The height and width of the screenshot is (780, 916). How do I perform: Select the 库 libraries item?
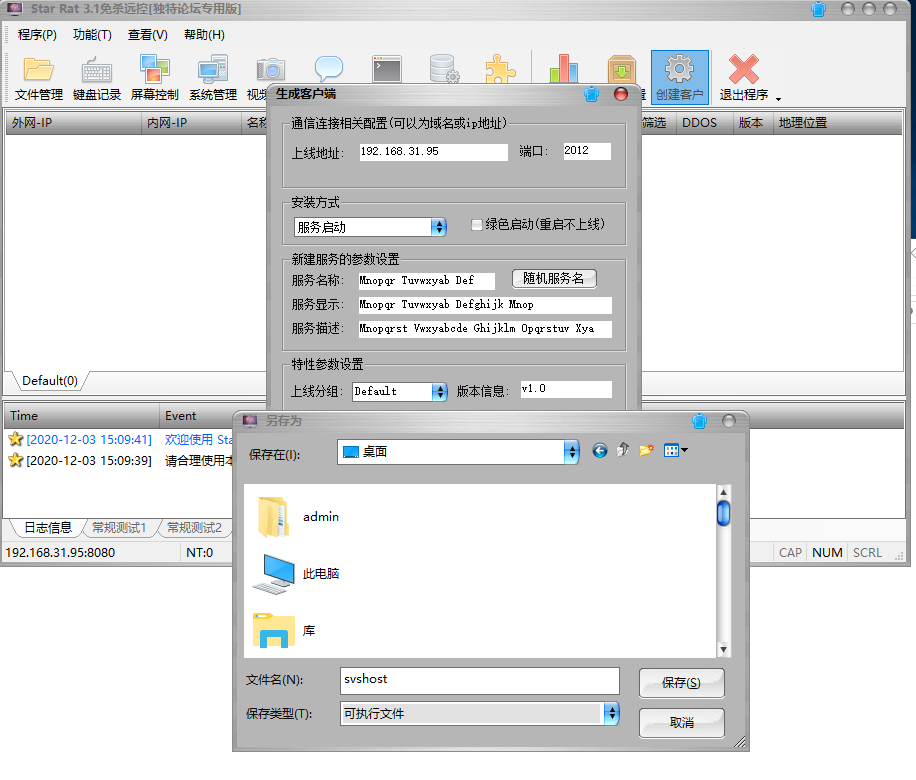[x=284, y=630]
